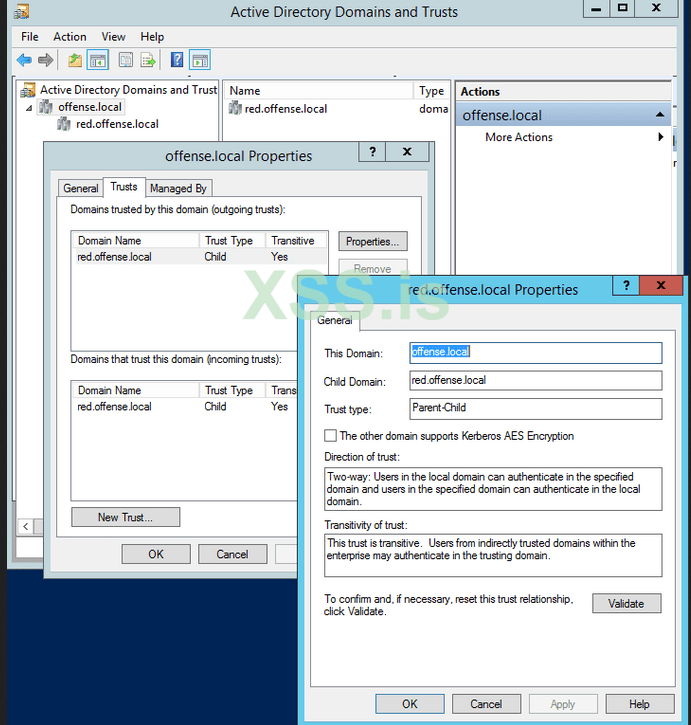
Task: Click red.offense.local row in the Name list
Action: coord(285,109)
